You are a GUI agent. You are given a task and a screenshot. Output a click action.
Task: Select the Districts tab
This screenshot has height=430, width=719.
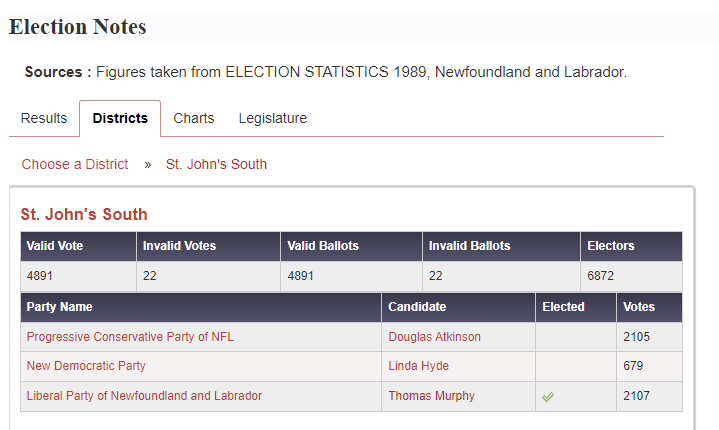coord(120,118)
